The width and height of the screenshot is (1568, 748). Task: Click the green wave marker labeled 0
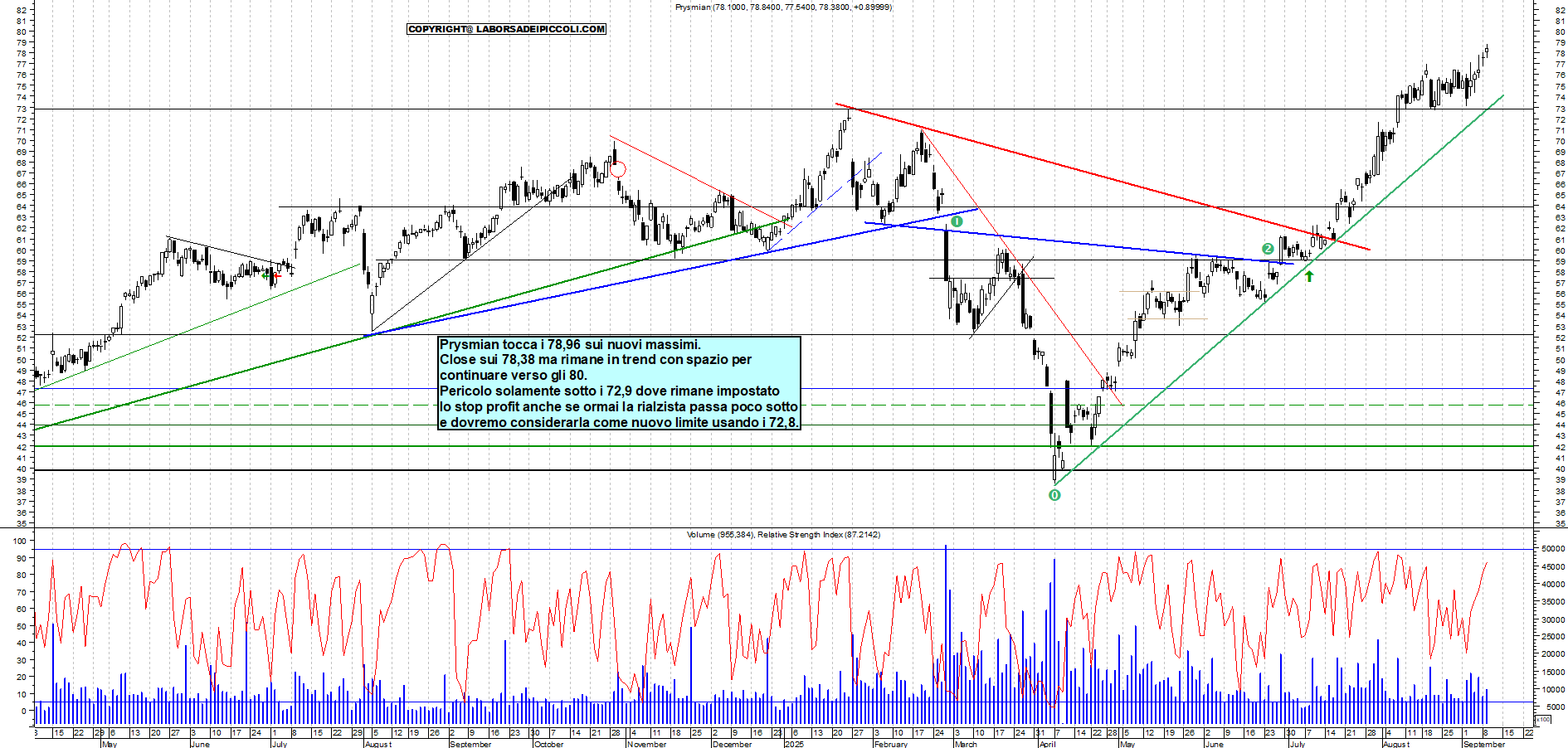pyautogui.click(x=1054, y=495)
